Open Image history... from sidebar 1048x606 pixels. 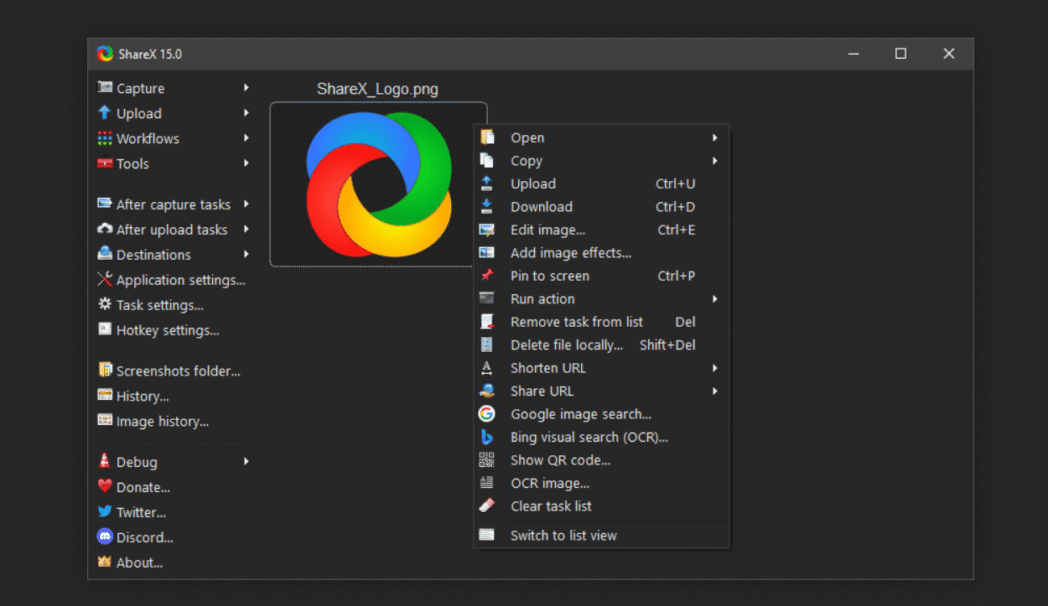coord(162,421)
